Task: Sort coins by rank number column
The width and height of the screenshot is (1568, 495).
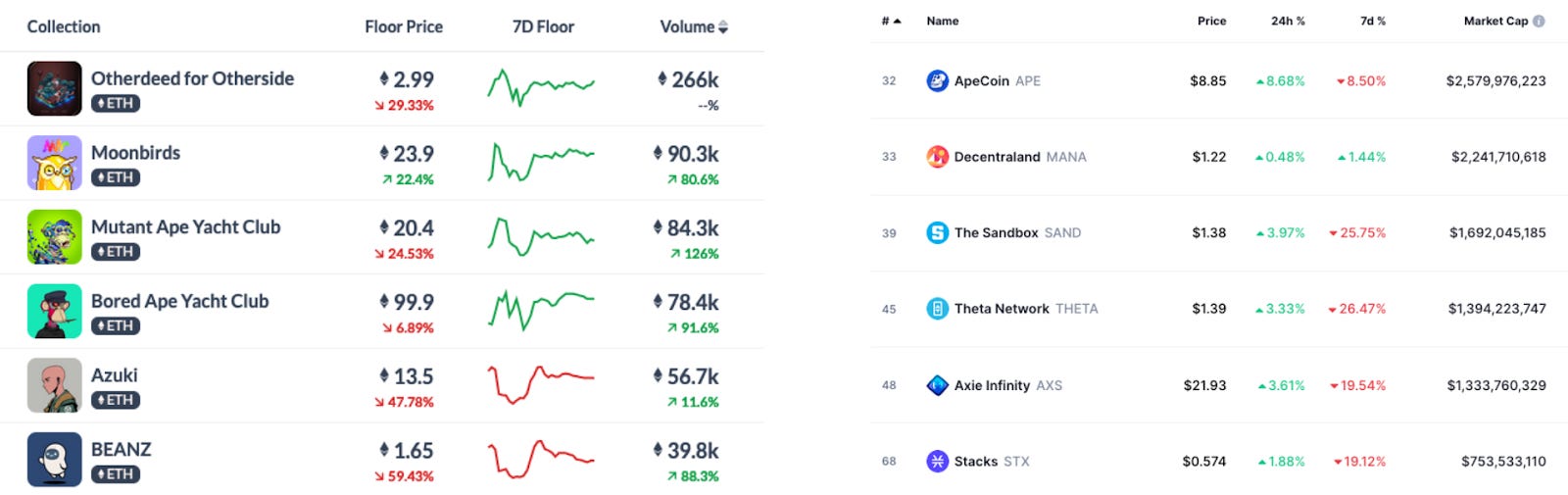Action: [891, 21]
